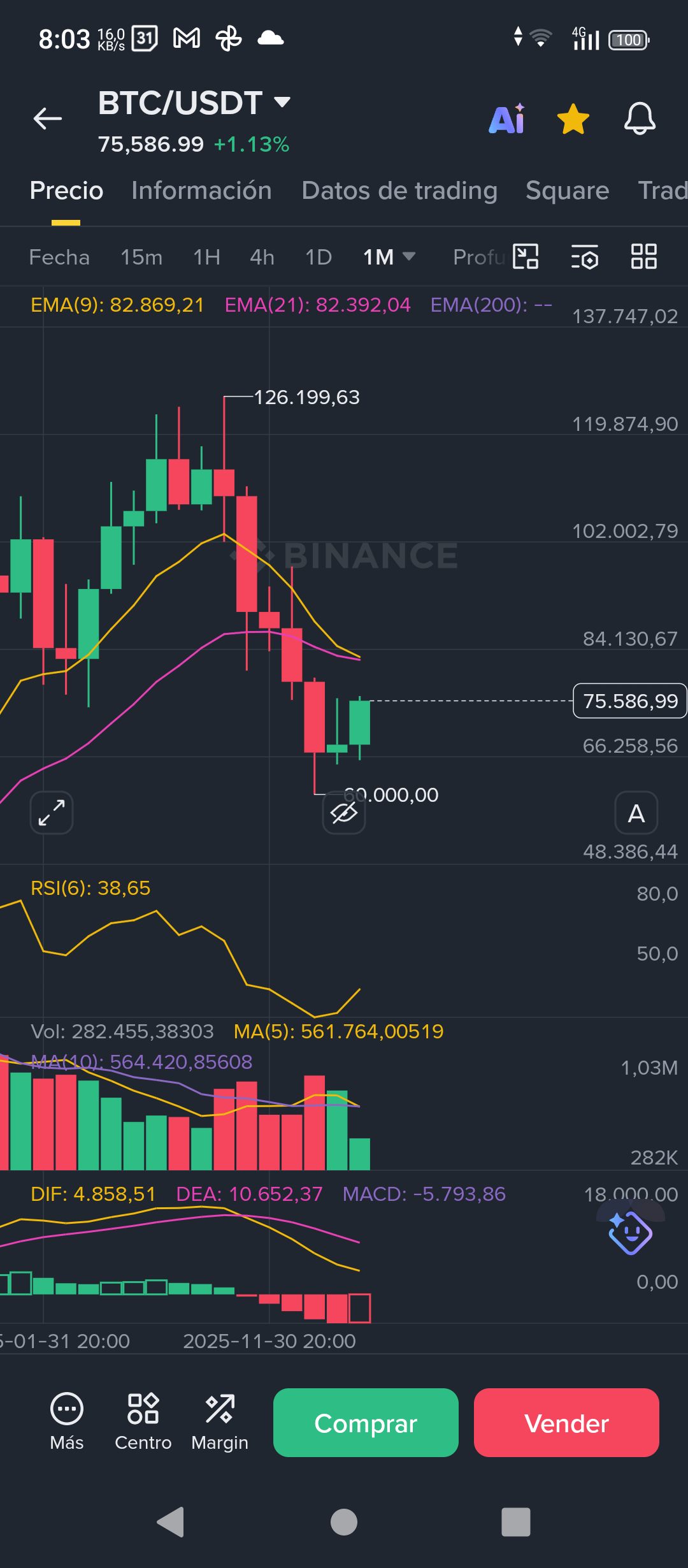Toggle the chart visibility eye icon

tap(344, 813)
